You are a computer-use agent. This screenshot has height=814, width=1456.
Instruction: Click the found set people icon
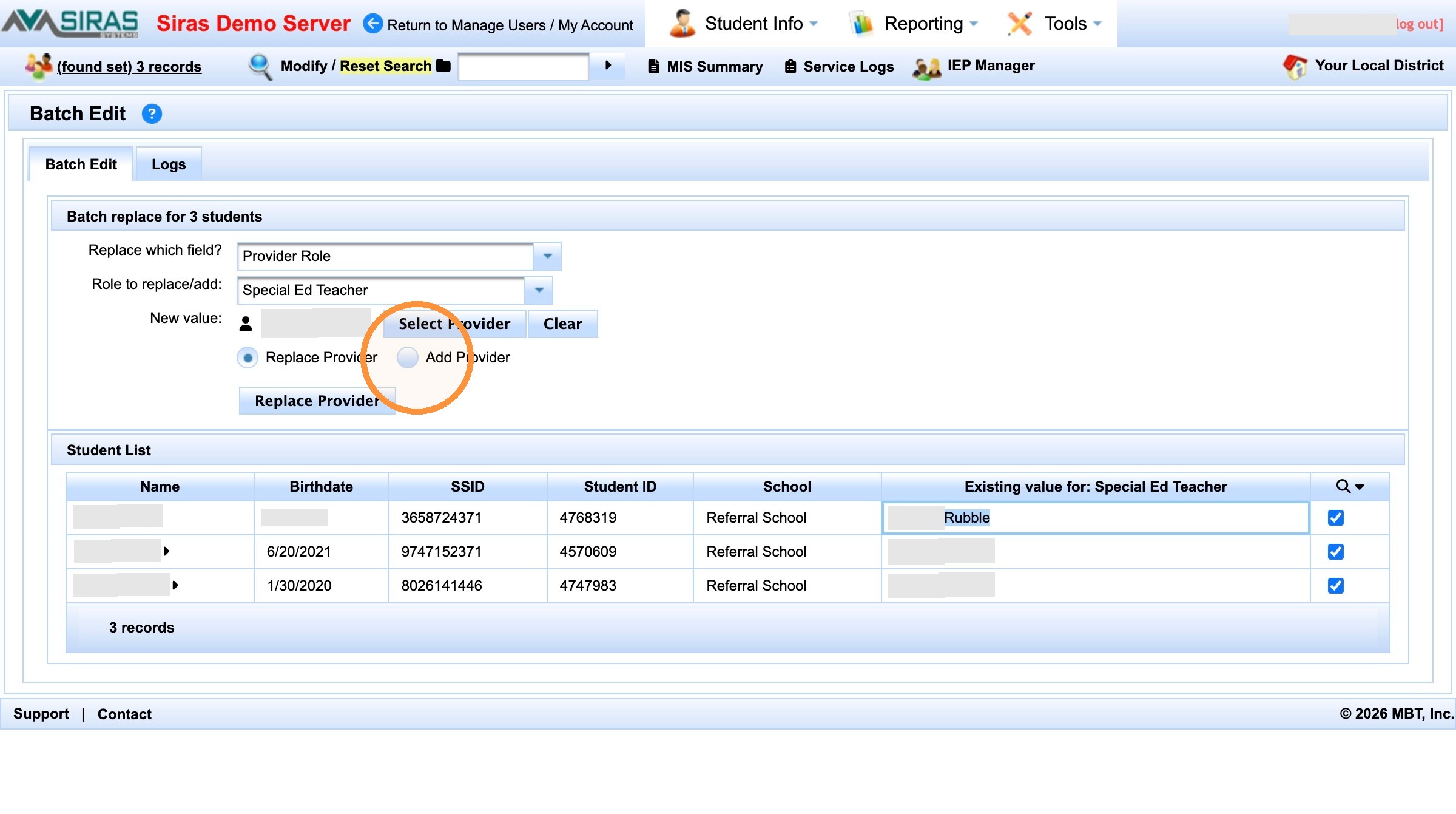coord(39,66)
